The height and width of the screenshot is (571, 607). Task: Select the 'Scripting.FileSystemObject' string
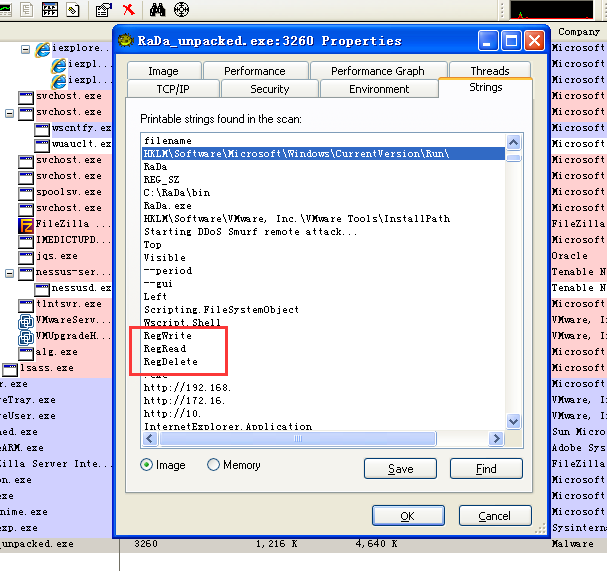(221, 310)
